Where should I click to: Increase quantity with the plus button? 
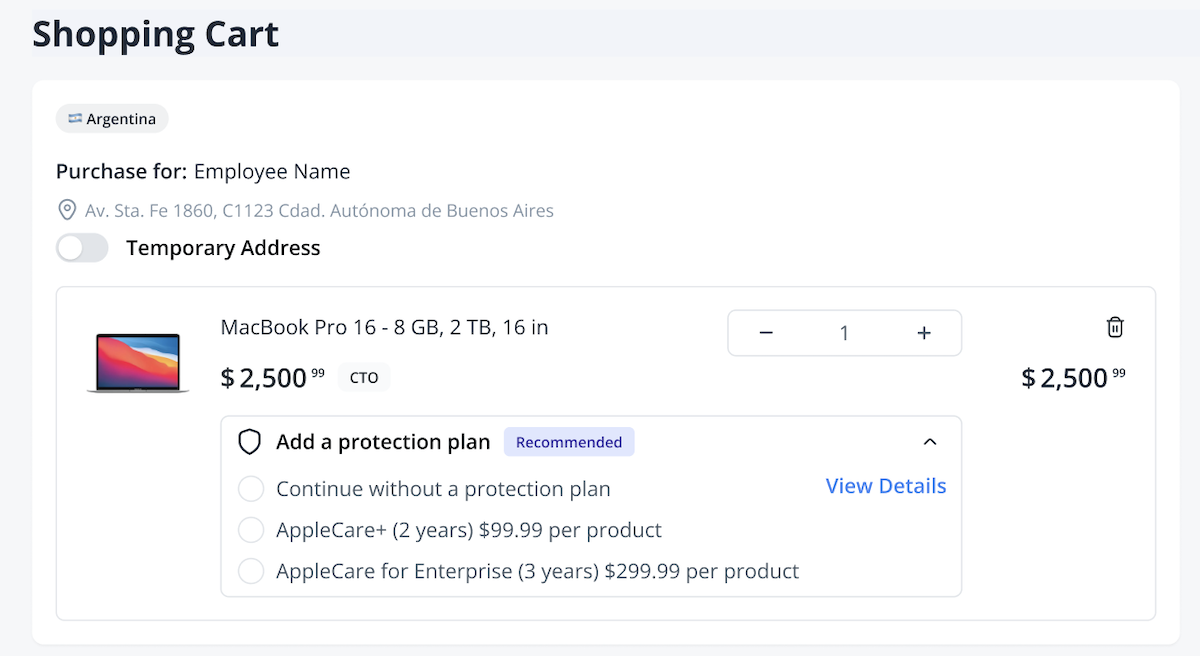(924, 333)
